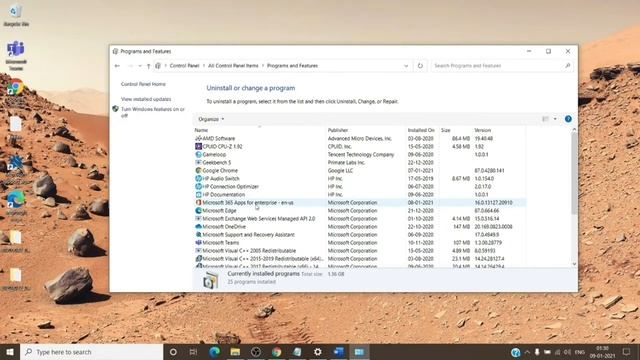Open the Help question mark icon
This screenshot has height=360, width=640.
pos(568,119)
